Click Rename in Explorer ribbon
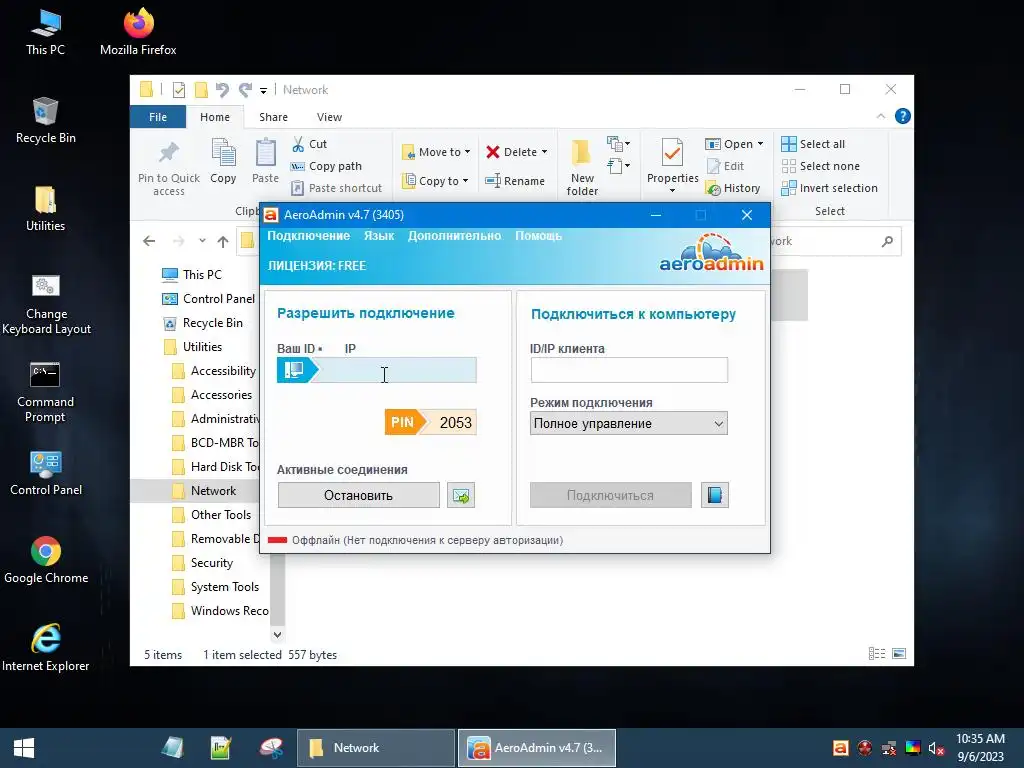 [x=515, y=181]
